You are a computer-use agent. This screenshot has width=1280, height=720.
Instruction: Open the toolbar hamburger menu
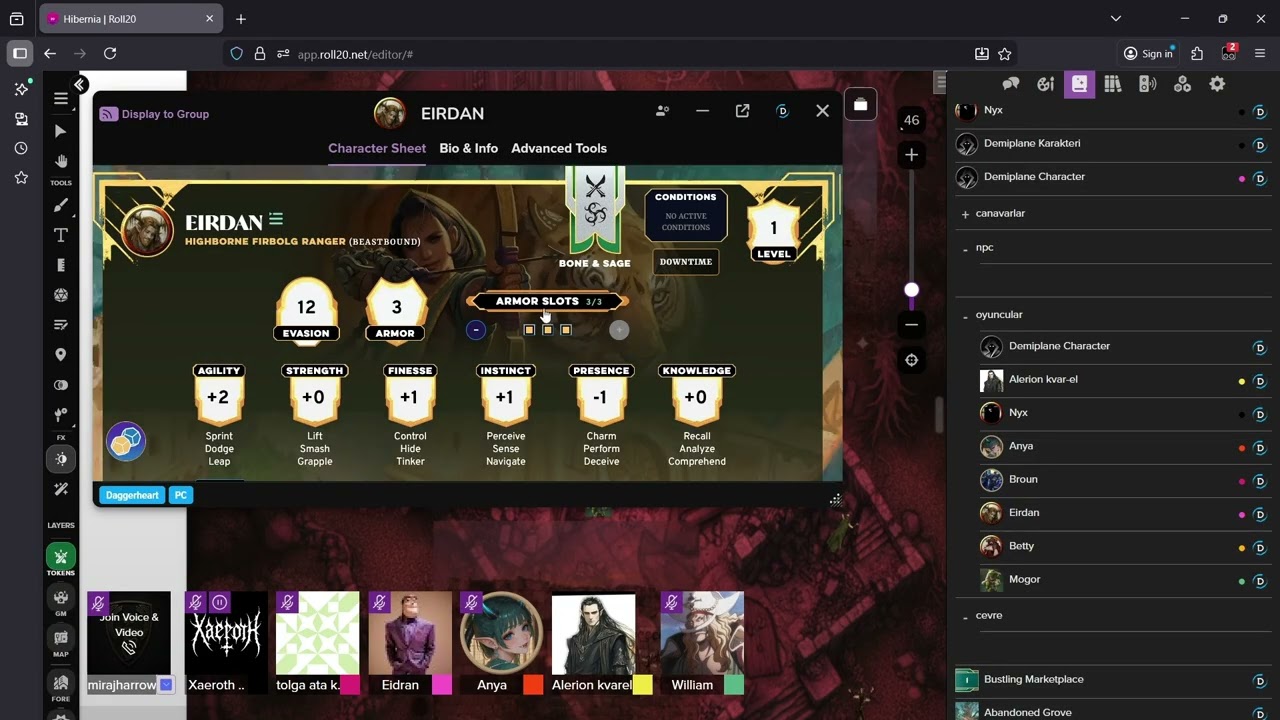(x=61, y=98)
